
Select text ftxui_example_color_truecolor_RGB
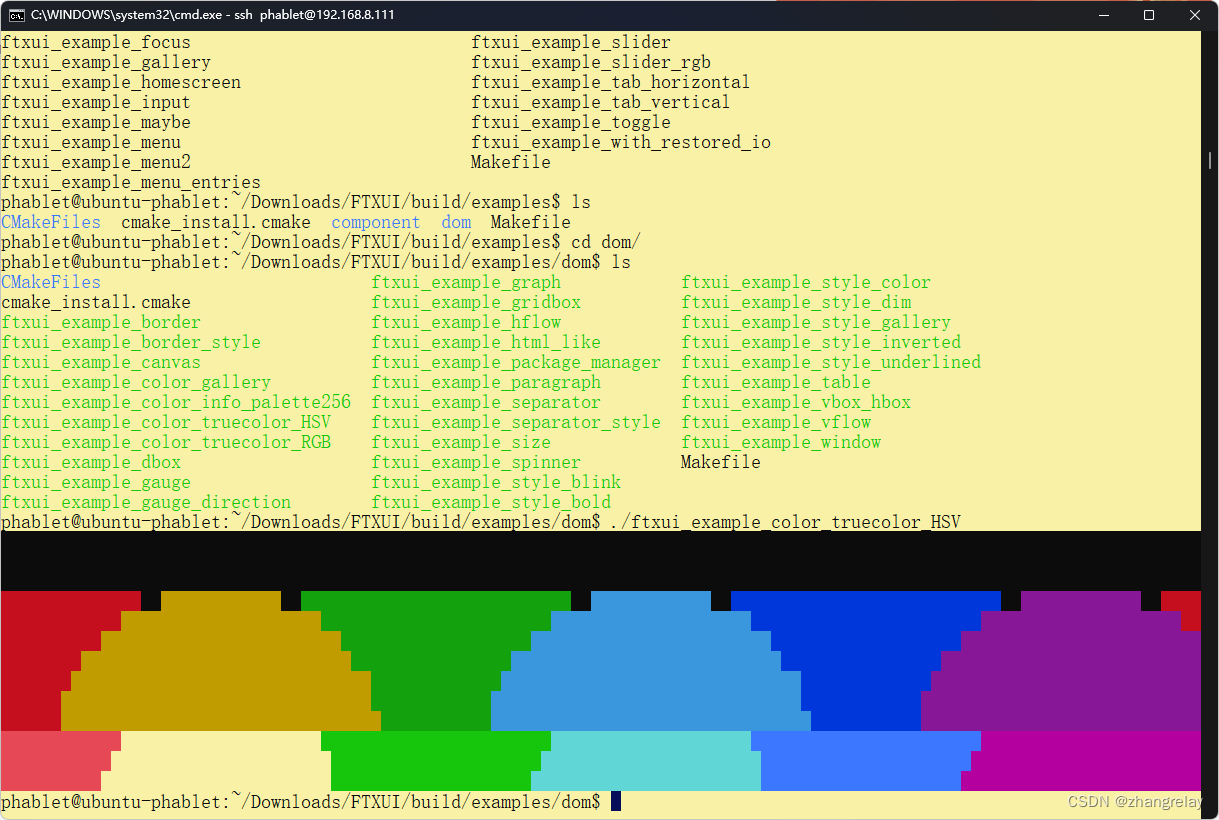pyautogui.click(x=166, y=442)
